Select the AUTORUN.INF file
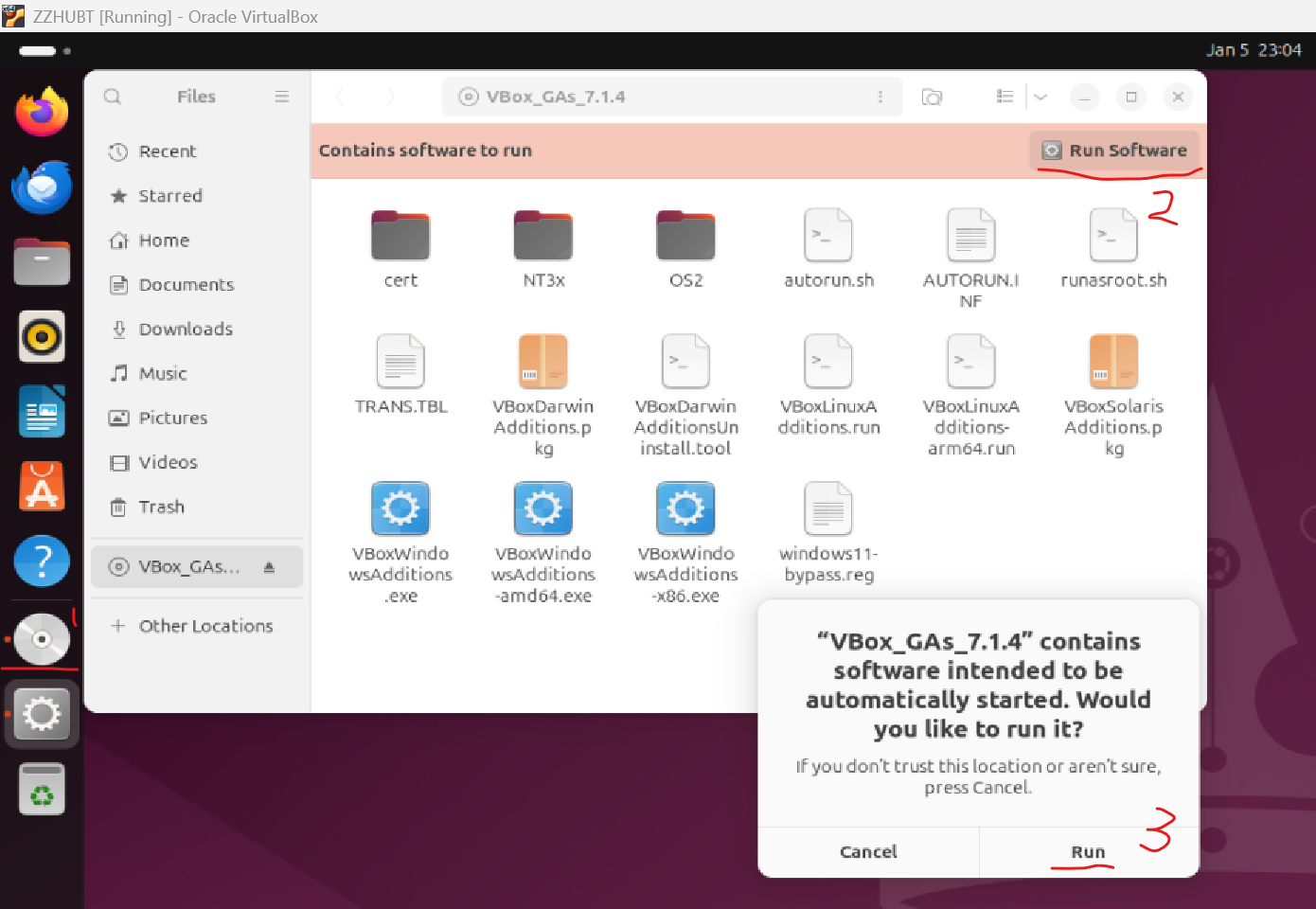This screenshot has height=909, width=1316. pos(970,258)
